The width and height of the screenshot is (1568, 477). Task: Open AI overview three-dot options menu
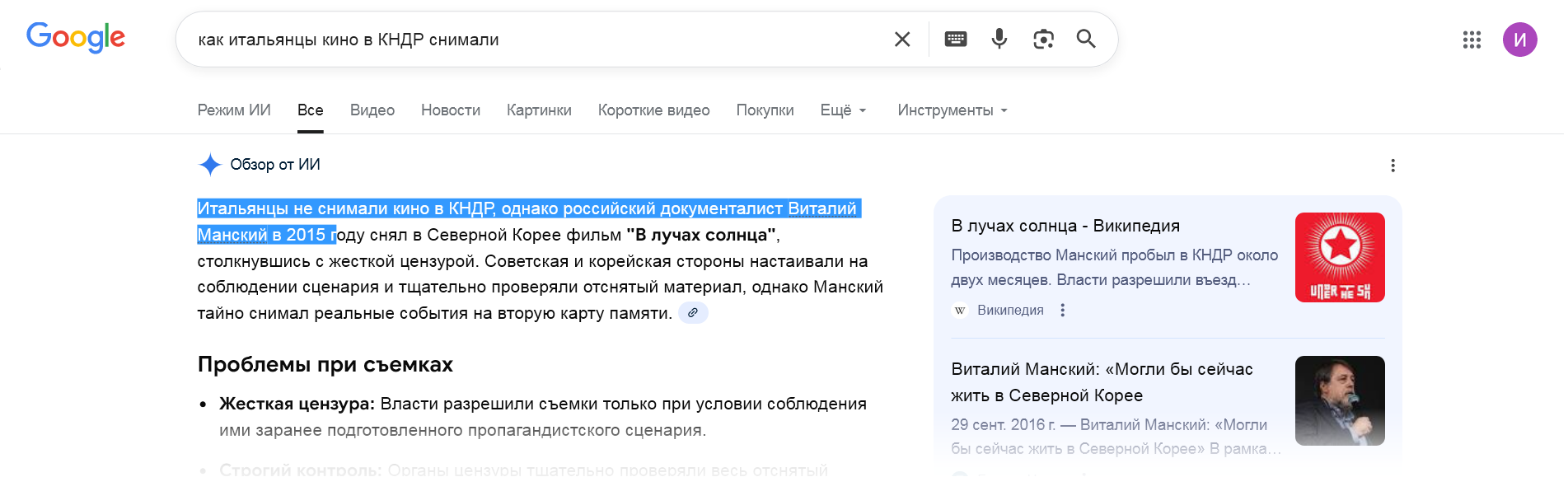[1392, 166]
